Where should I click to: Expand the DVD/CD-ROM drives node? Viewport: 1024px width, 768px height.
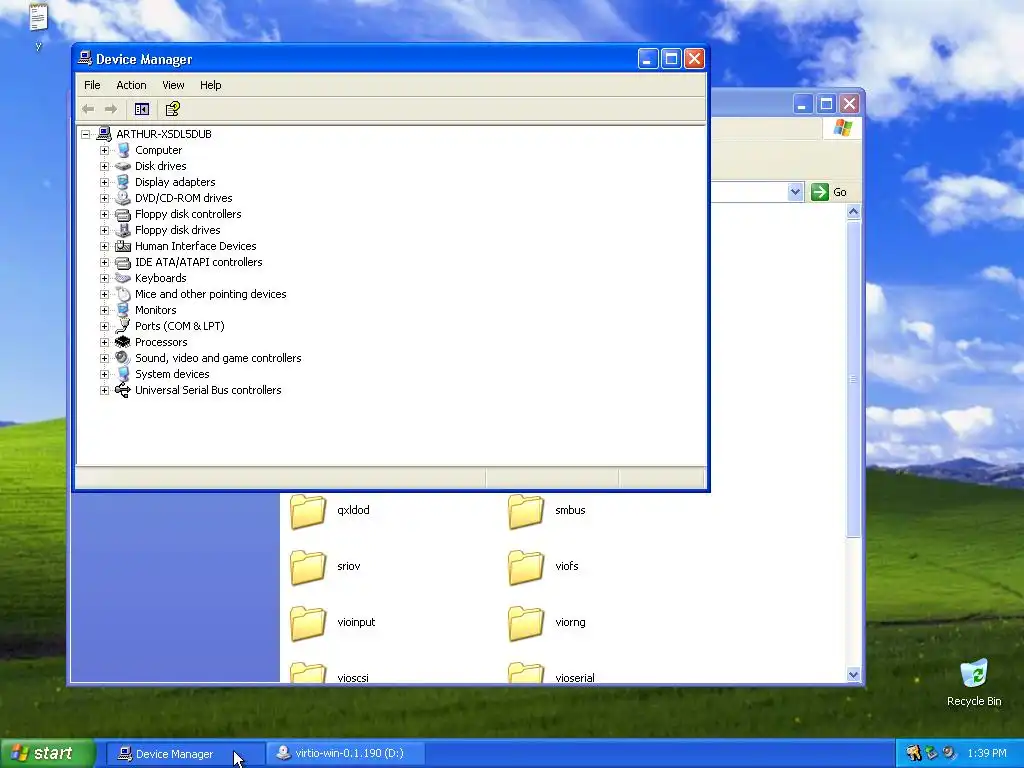click(x=104, y=199)
